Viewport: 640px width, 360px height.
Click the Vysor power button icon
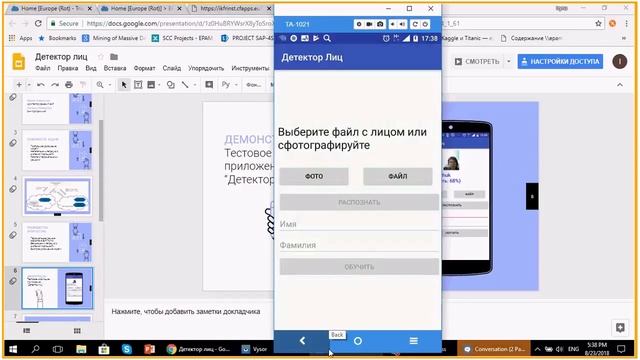425,24
